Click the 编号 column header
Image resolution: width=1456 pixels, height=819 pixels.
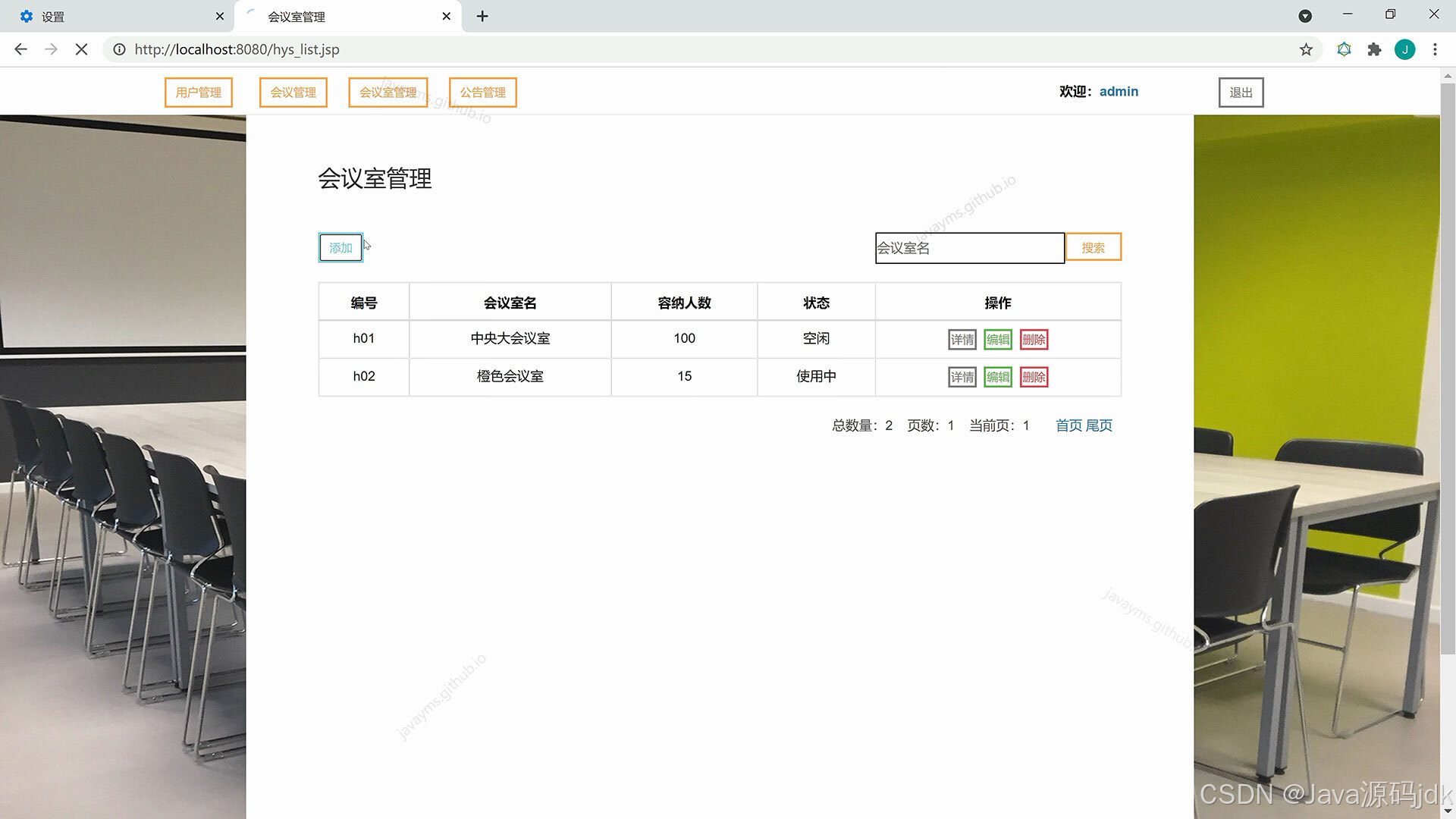364,303
